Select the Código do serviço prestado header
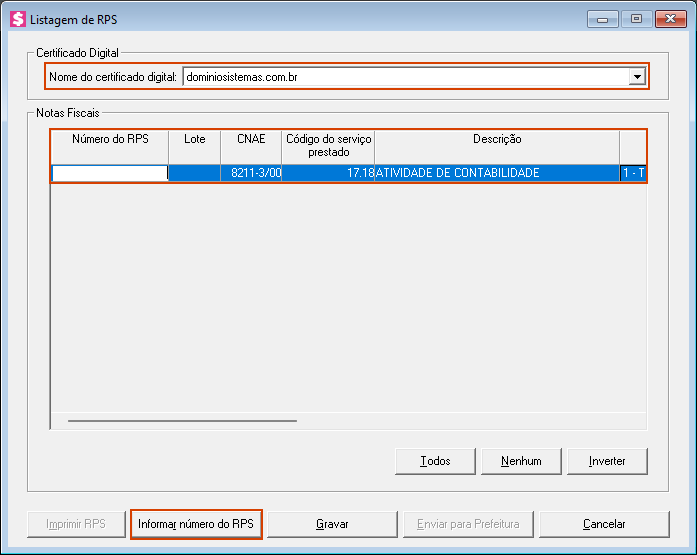This screenshot has height=555, width=697. (x=328, y=146)
